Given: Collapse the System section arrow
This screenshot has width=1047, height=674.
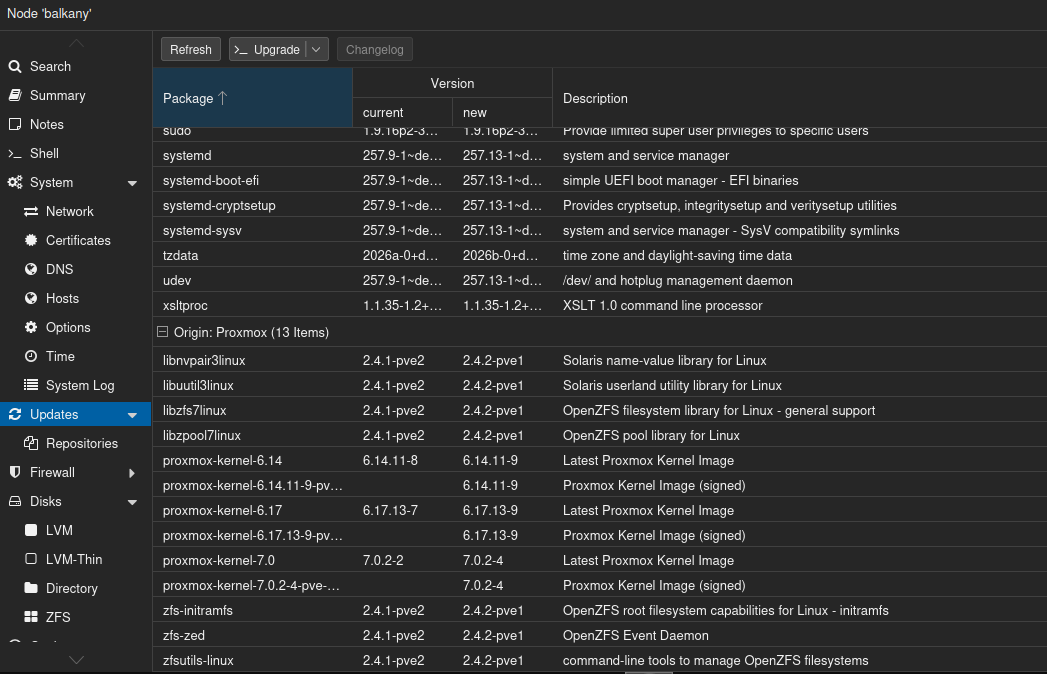Looking at the screenshot, I should pos(132,183).
